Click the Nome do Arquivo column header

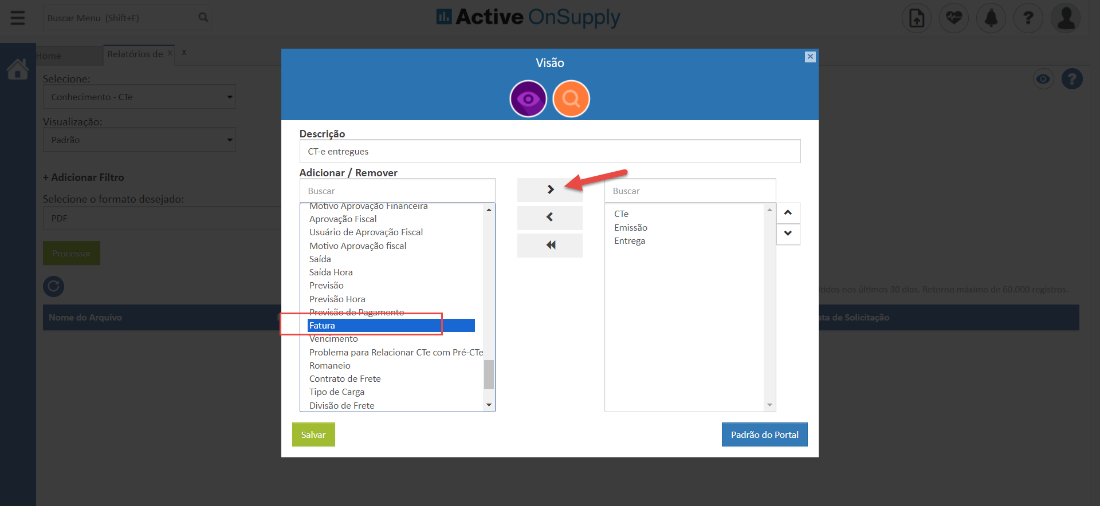coord(86,317)
